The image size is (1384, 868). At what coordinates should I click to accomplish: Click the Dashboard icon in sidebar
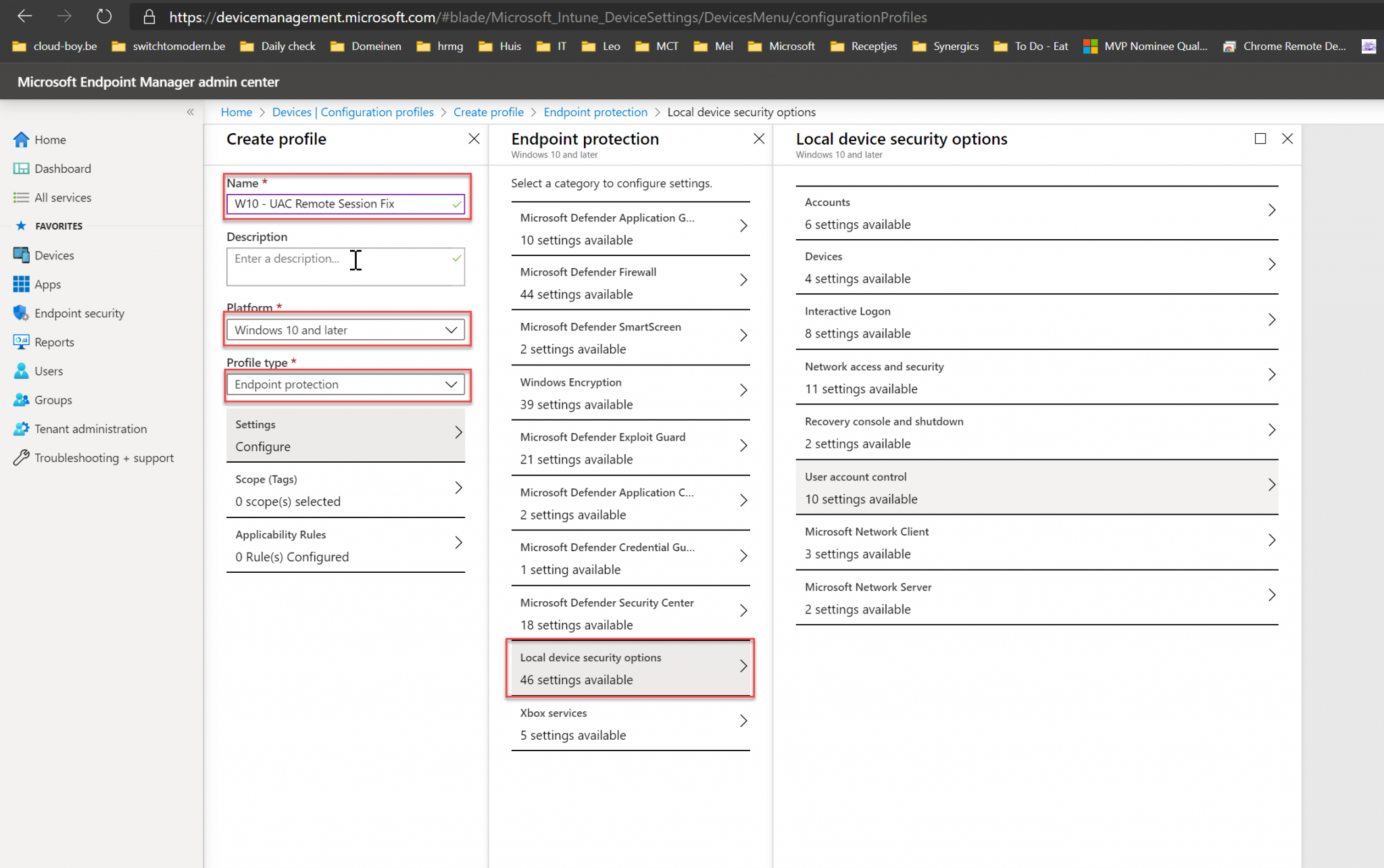tap(21, 169)
